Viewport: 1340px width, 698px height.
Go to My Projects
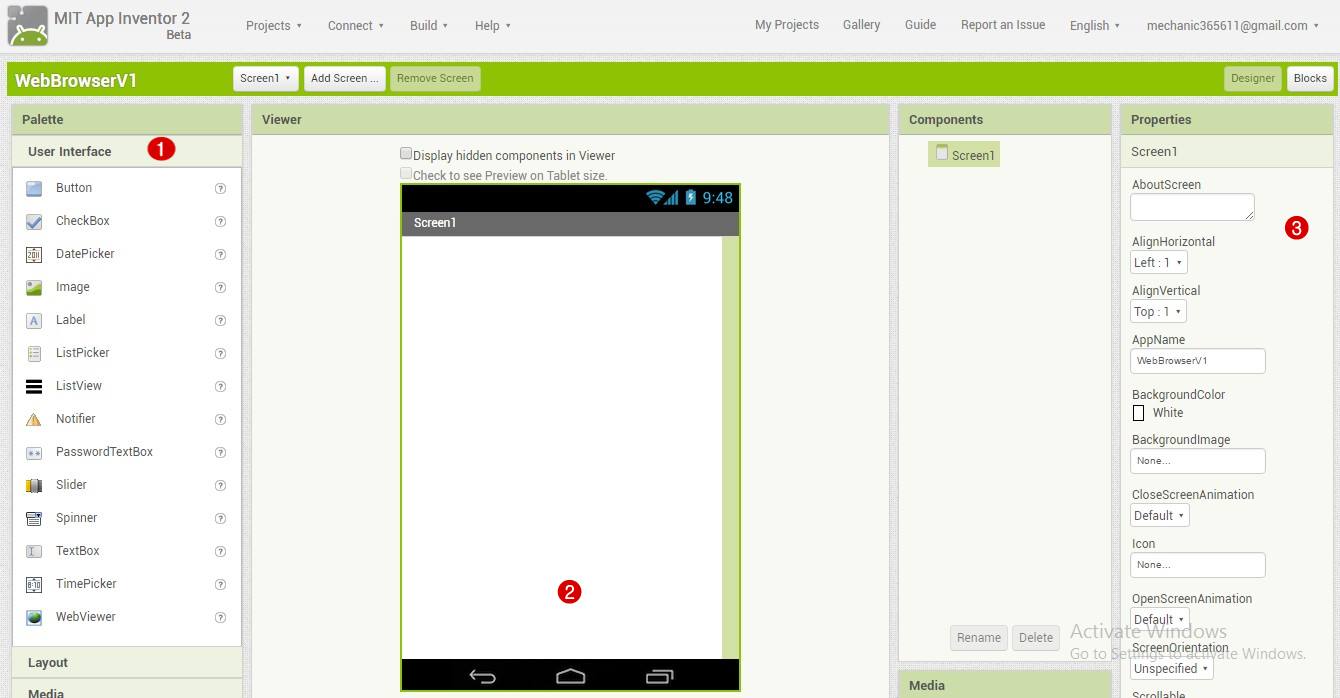(787, 25)
